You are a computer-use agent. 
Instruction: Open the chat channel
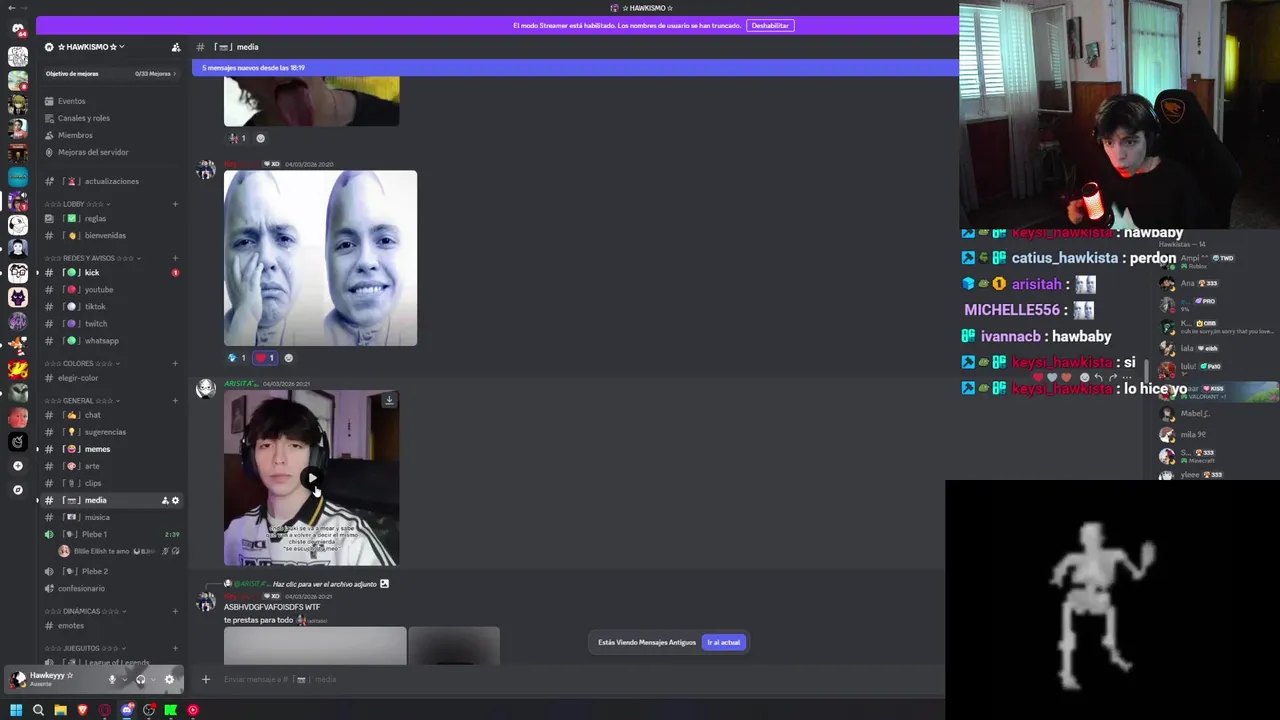click(92, 415)
